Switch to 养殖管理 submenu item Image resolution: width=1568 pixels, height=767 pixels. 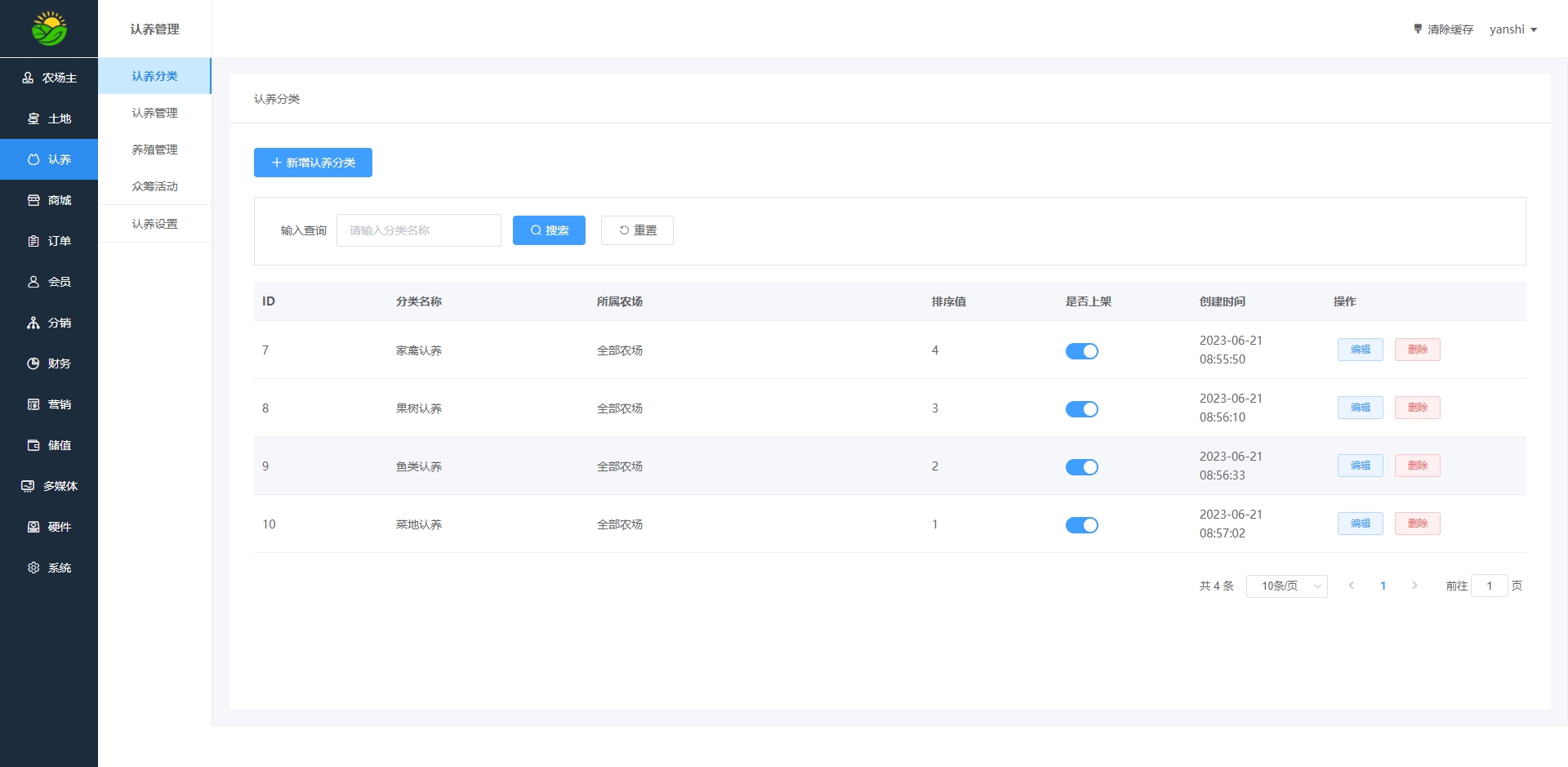[x=154, y=149]
